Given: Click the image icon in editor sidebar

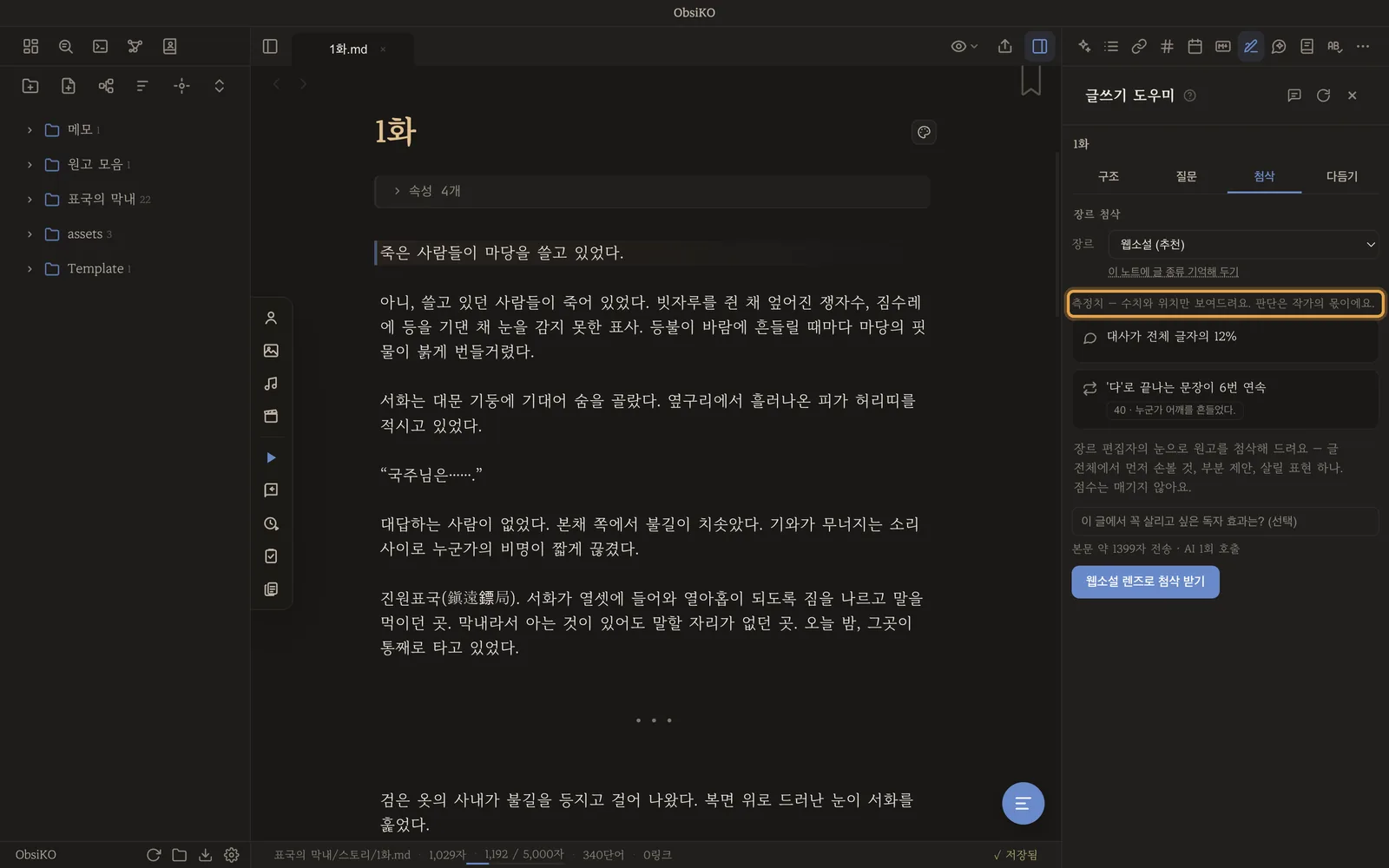Looking at the screenshot, I should coord(271,351).
